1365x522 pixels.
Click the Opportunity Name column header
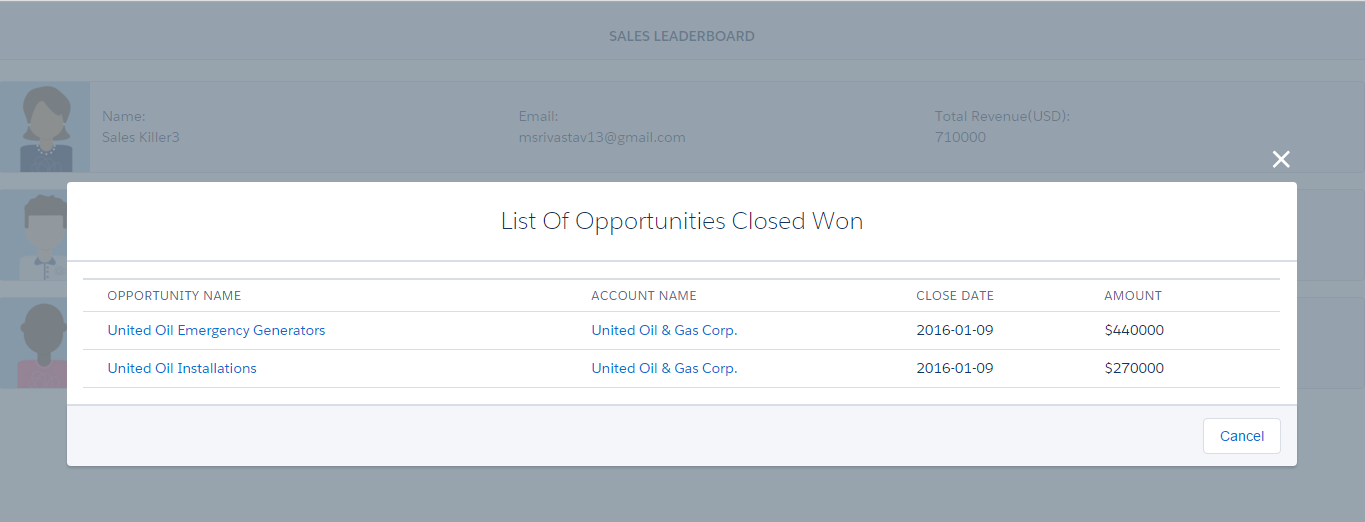click(174, 295)
